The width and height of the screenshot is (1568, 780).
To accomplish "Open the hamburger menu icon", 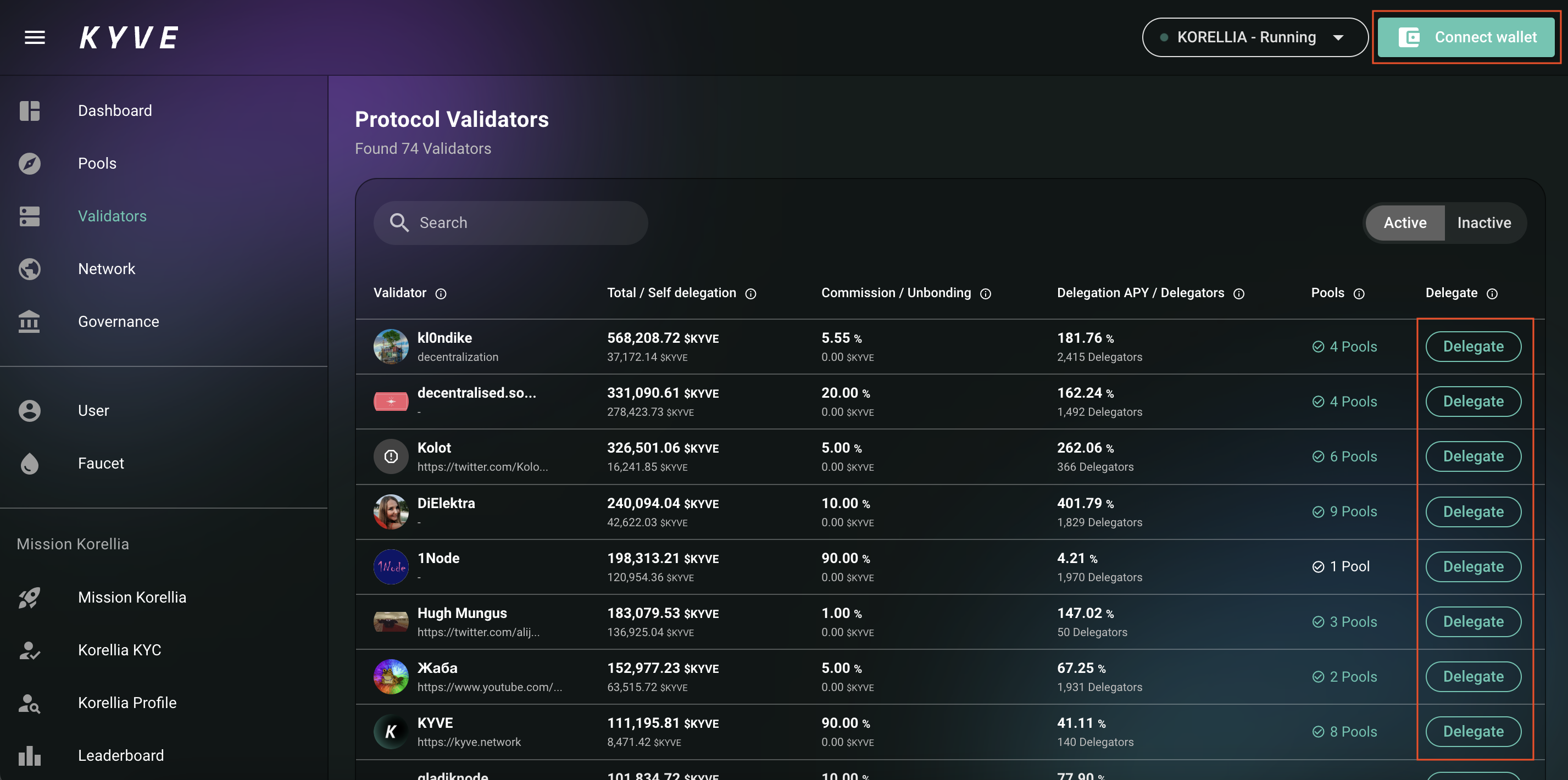I will 35,38.
